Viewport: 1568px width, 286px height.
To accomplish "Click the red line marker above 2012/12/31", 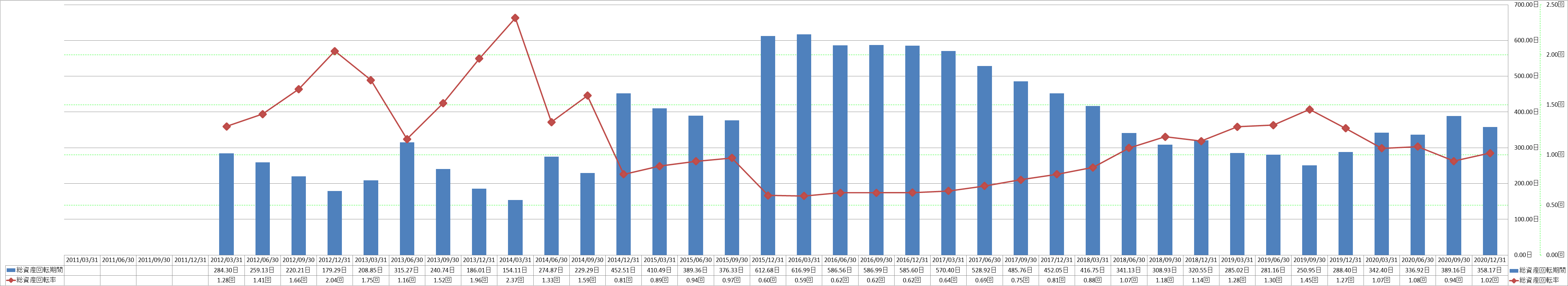I will pyautogui.click(x=334, y=51).
